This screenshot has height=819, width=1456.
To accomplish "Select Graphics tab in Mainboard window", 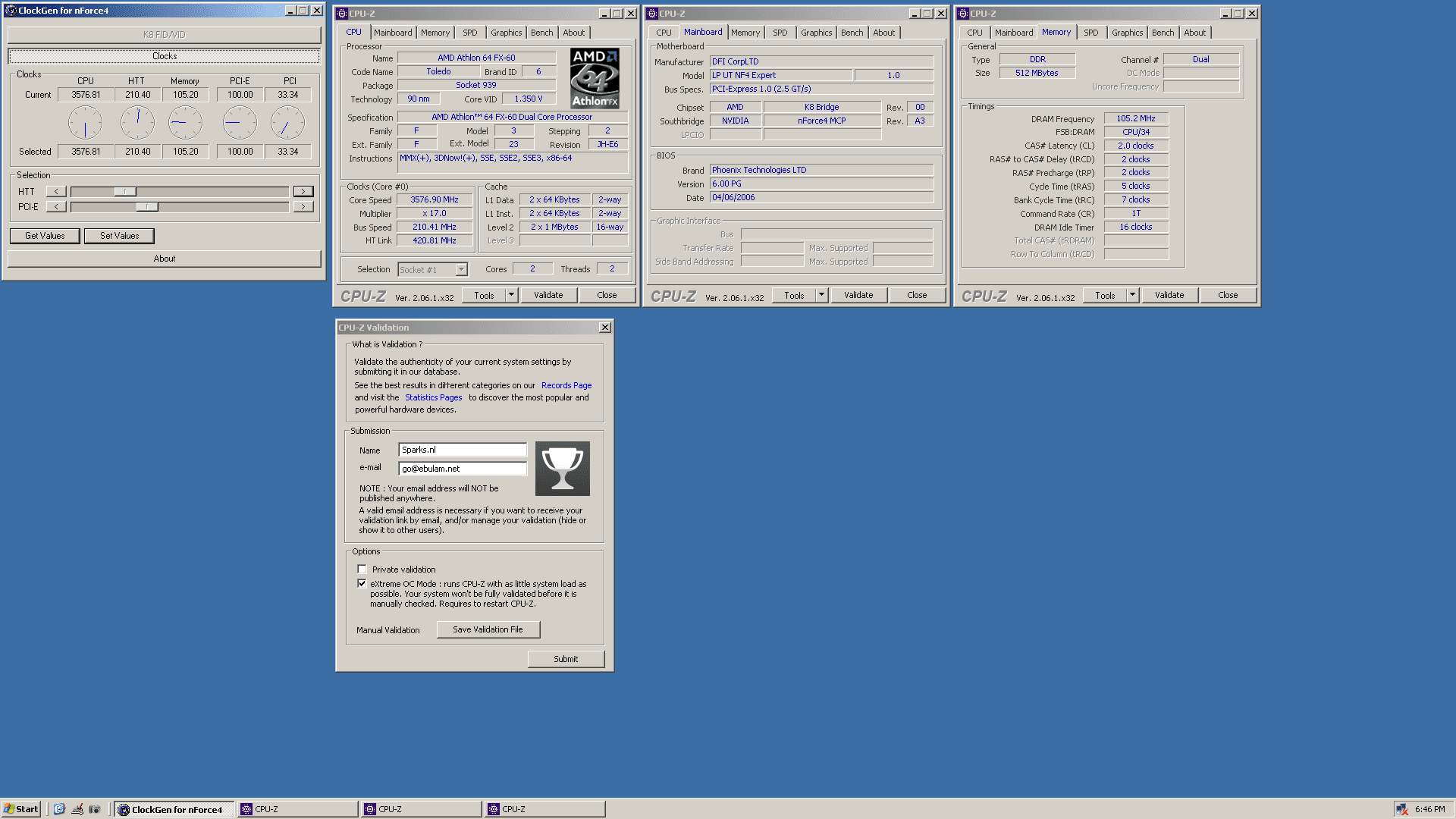I will click(816, 33).
